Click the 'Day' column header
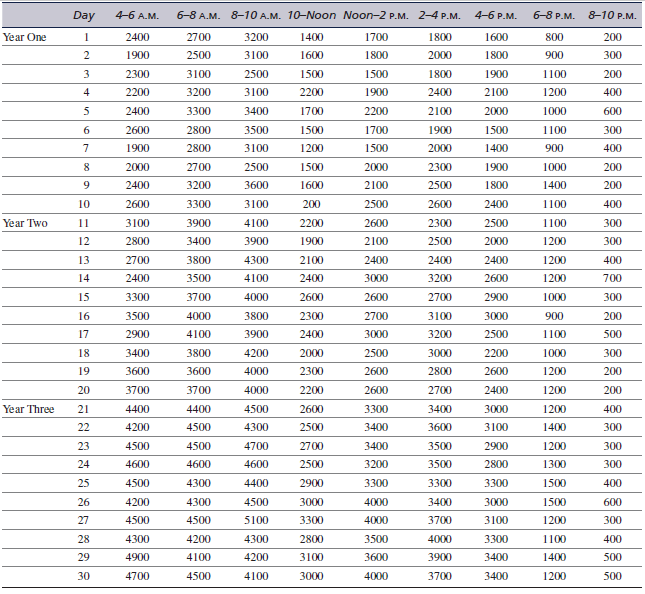 84,16
